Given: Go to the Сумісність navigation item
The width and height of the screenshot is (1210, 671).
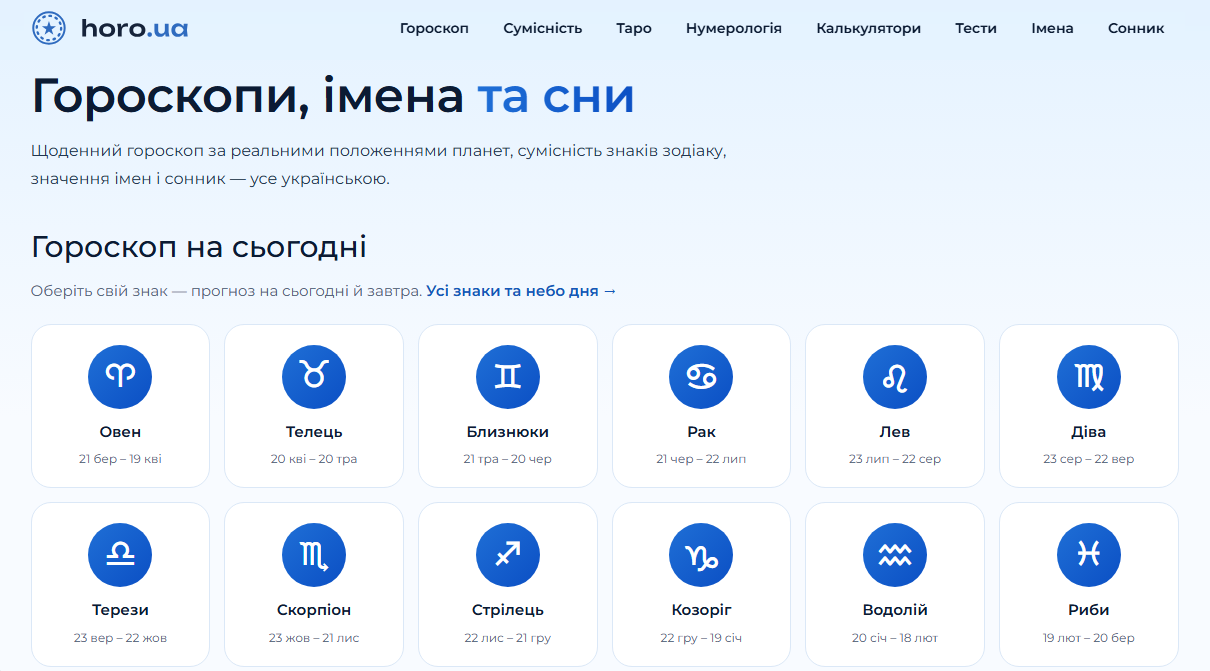Looking at the screenshot, I should (543, 28).
